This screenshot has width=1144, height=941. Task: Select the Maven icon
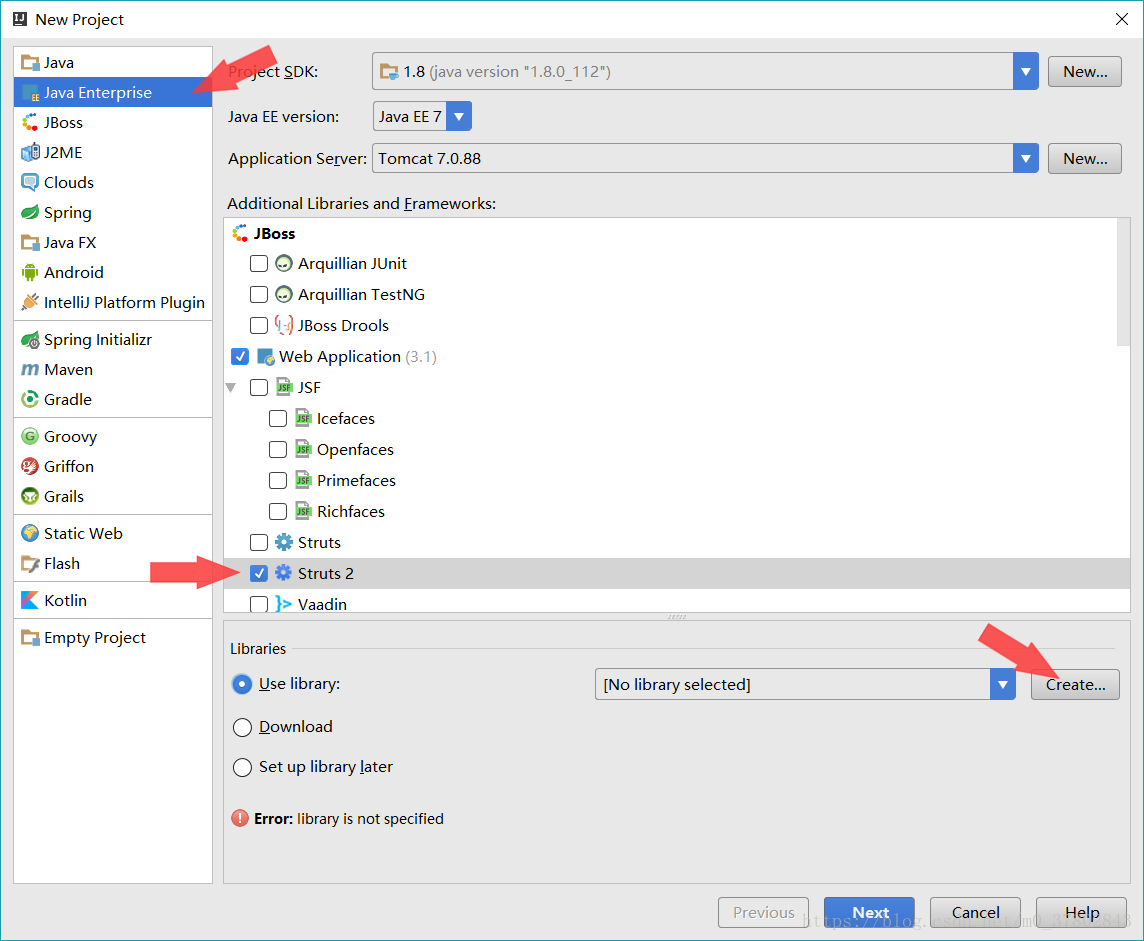[30, 370]
